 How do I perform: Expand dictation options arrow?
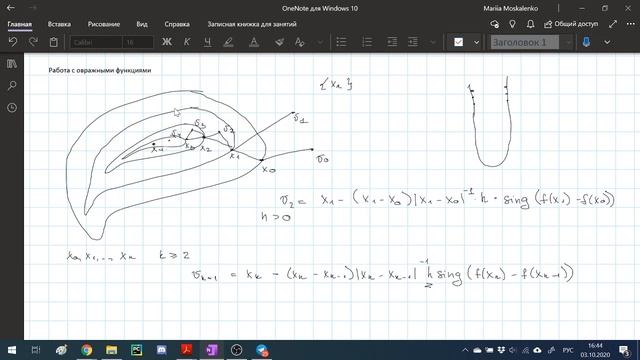[607, 42]
